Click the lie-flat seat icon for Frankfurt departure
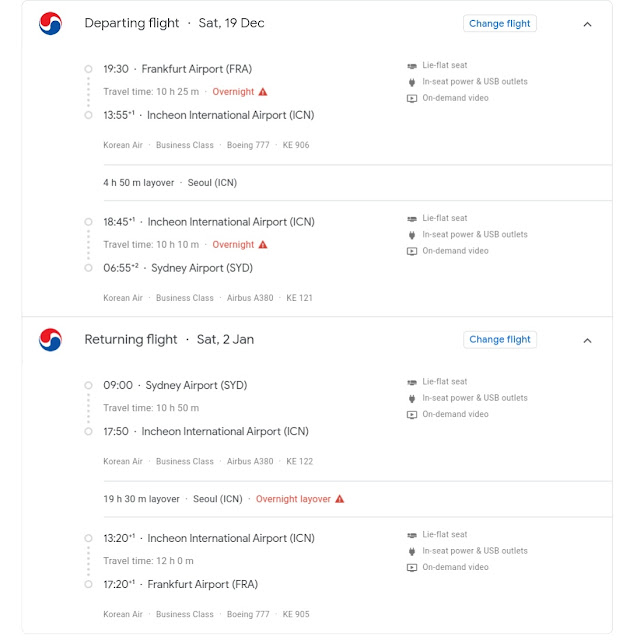The width and height of the screenshot is (630, 640). pos(412,66)
